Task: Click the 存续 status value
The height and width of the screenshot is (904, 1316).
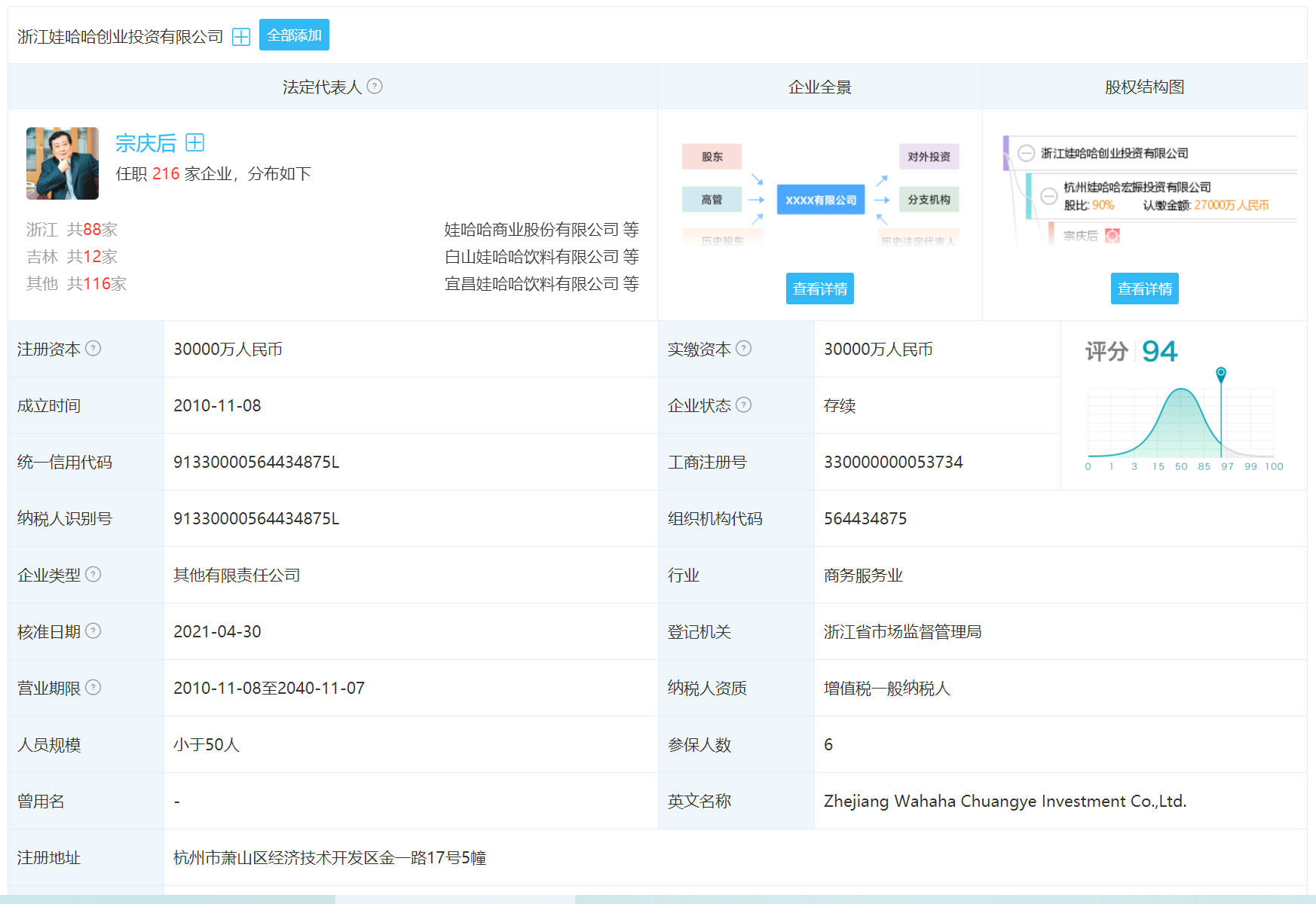Action: tap(840, 405)
